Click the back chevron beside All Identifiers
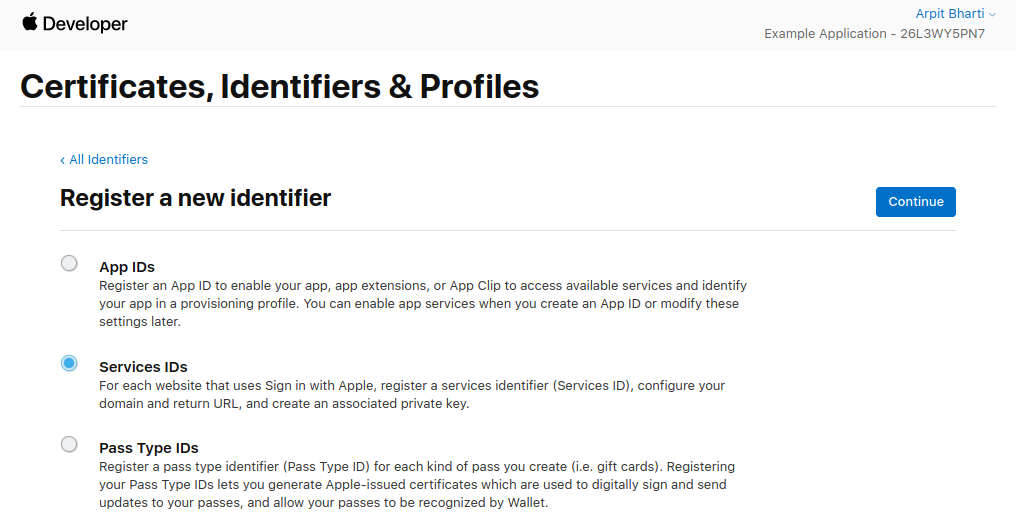The image size is (1016, 528). (x=62, y=160)
